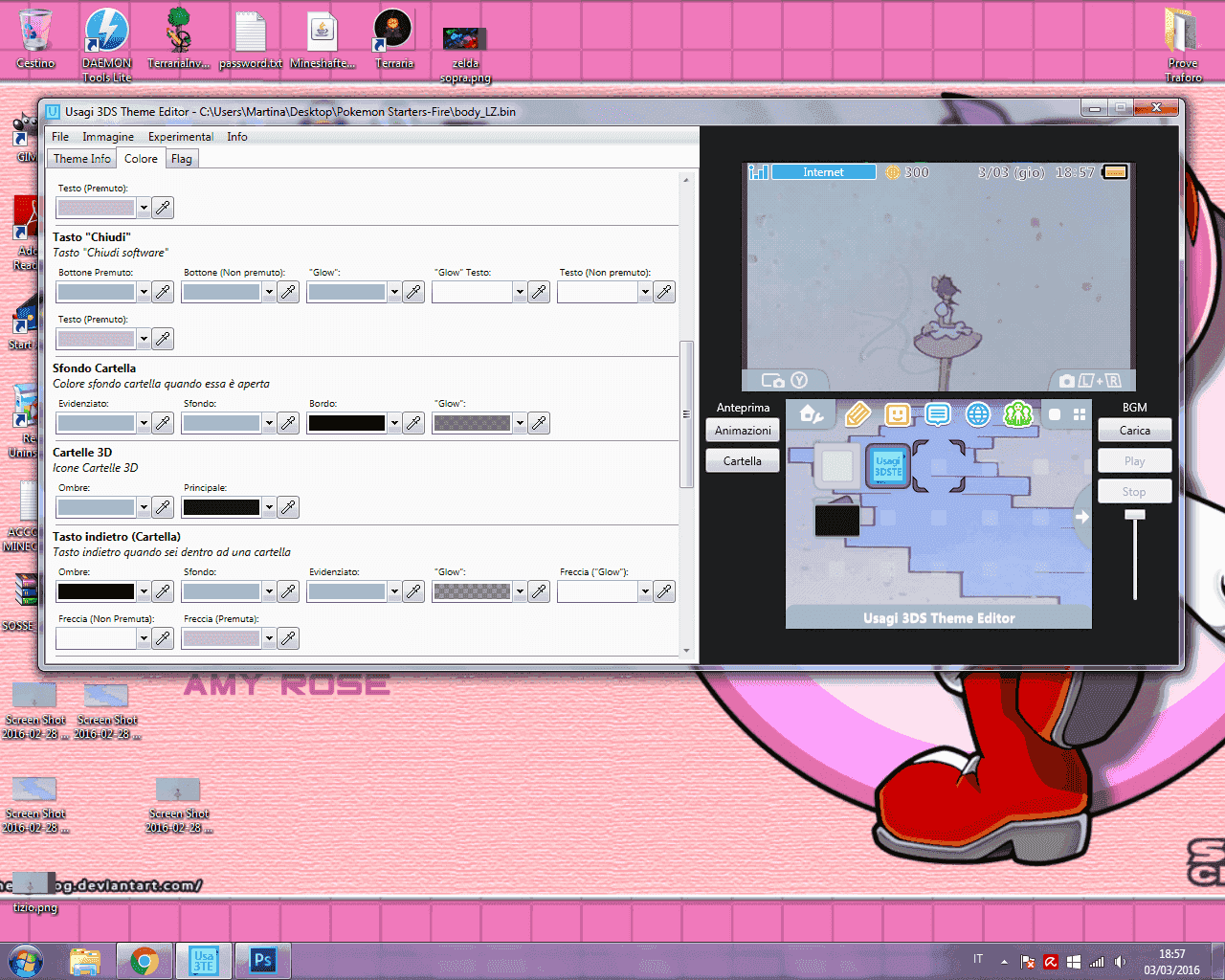Expand Chiudi "Glow" Testo color dropdown
1225x980 pixels.
(x=520, y=292)
